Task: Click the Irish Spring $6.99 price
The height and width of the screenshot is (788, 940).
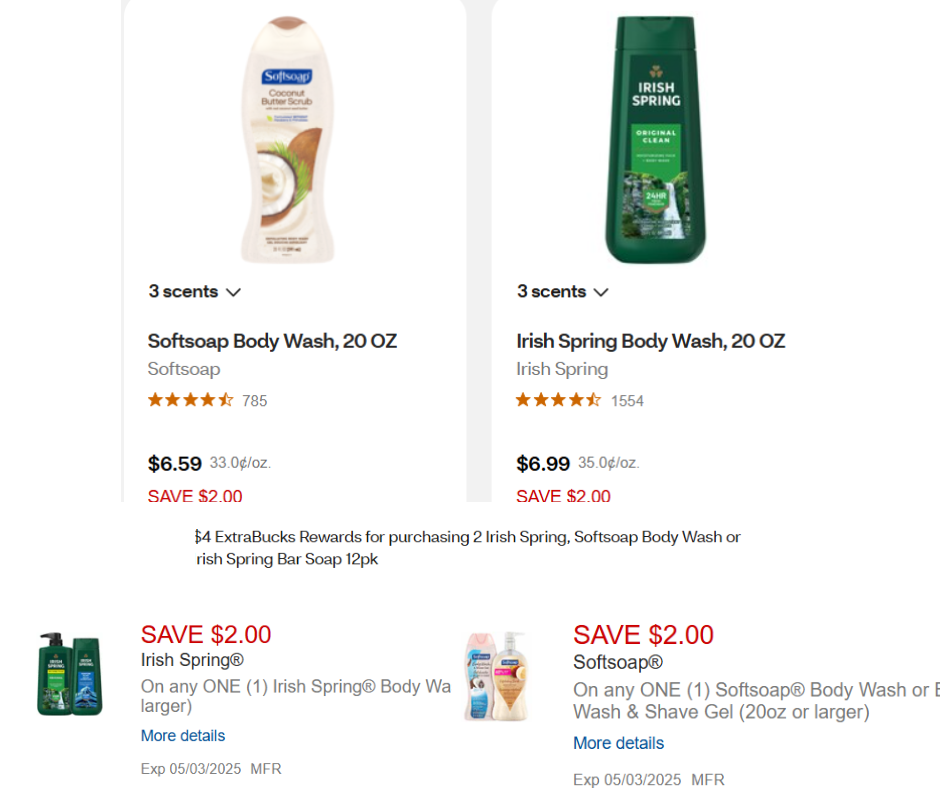Action: (x=543, y=464)
